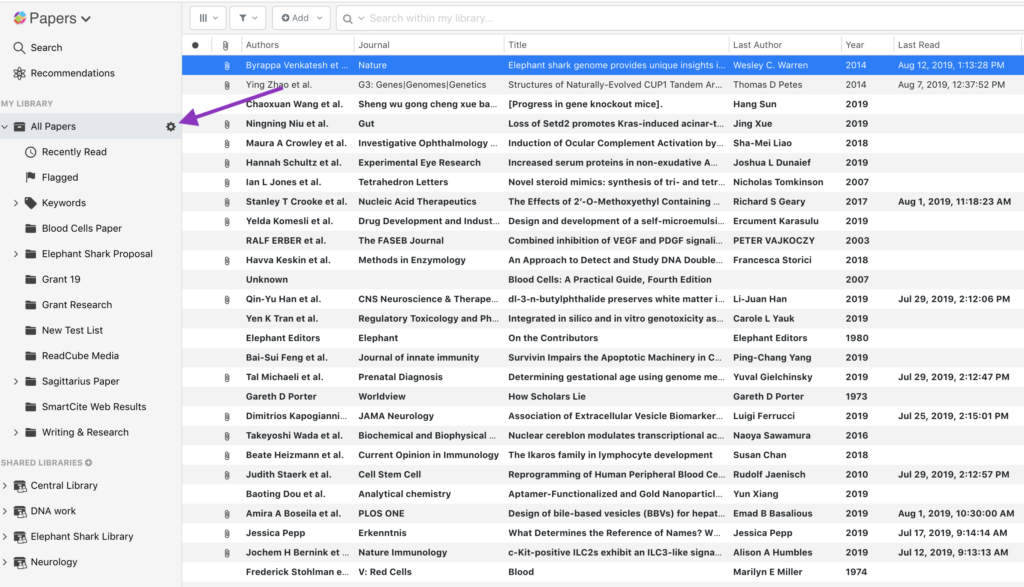Sort by the Year column header
Screen dimensions: 1024x587
pyautogui.click(x=854, y=45)
